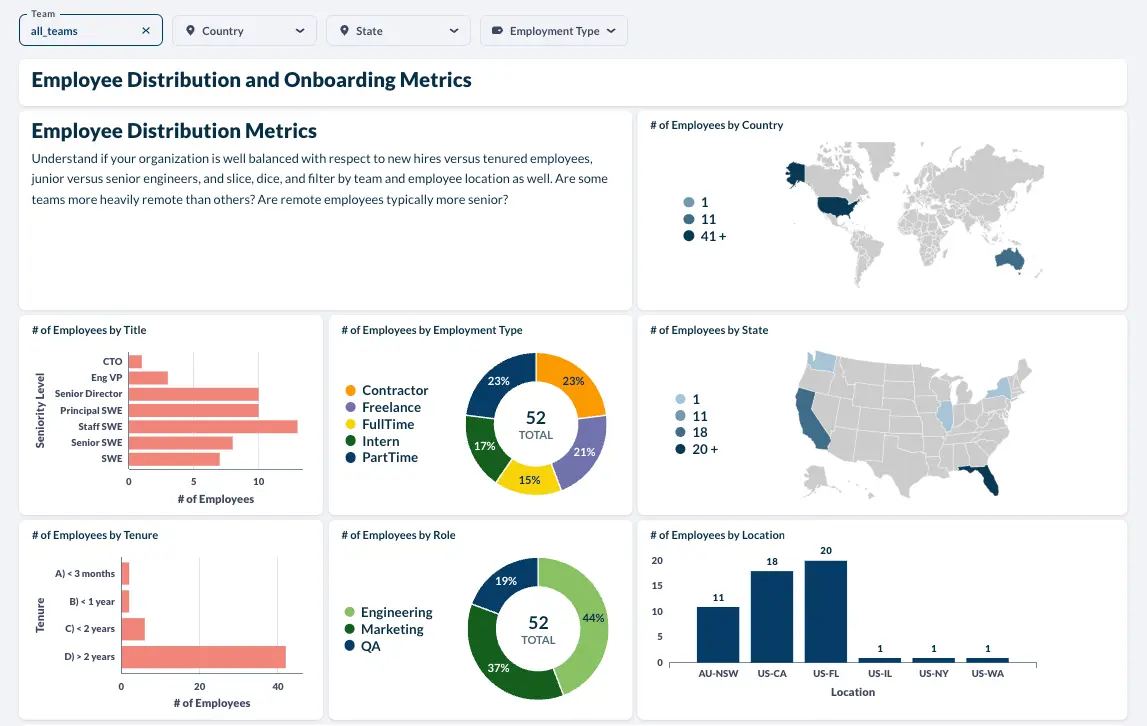Image resolution: width=1147 pixels, height=726 pixels.
Task: Toggle the Freelance legend item
Action: pyautogui.click(x=383, y=407)
